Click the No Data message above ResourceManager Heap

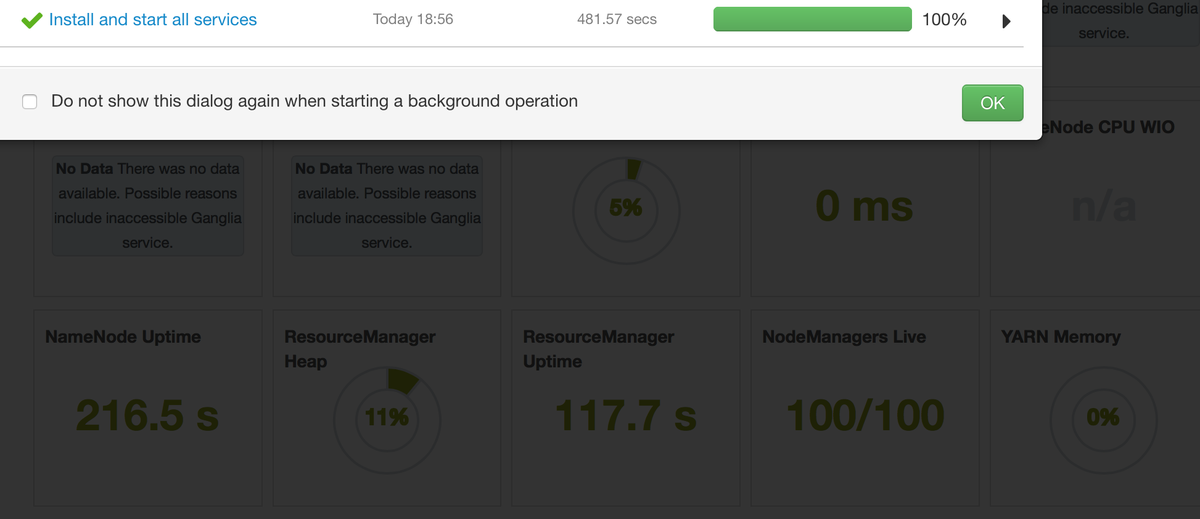[x=386, y=206]
